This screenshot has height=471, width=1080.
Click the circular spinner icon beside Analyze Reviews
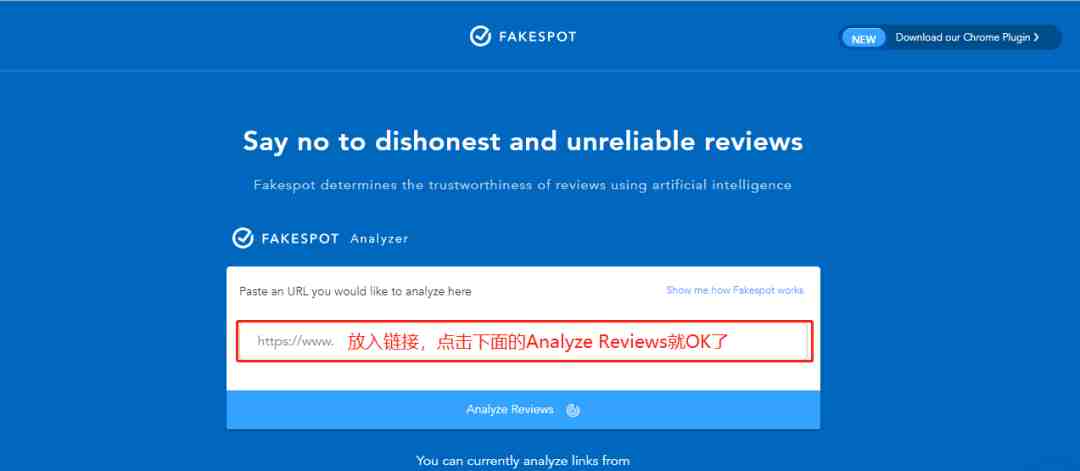pyautogui.click(x=573, y=410)
